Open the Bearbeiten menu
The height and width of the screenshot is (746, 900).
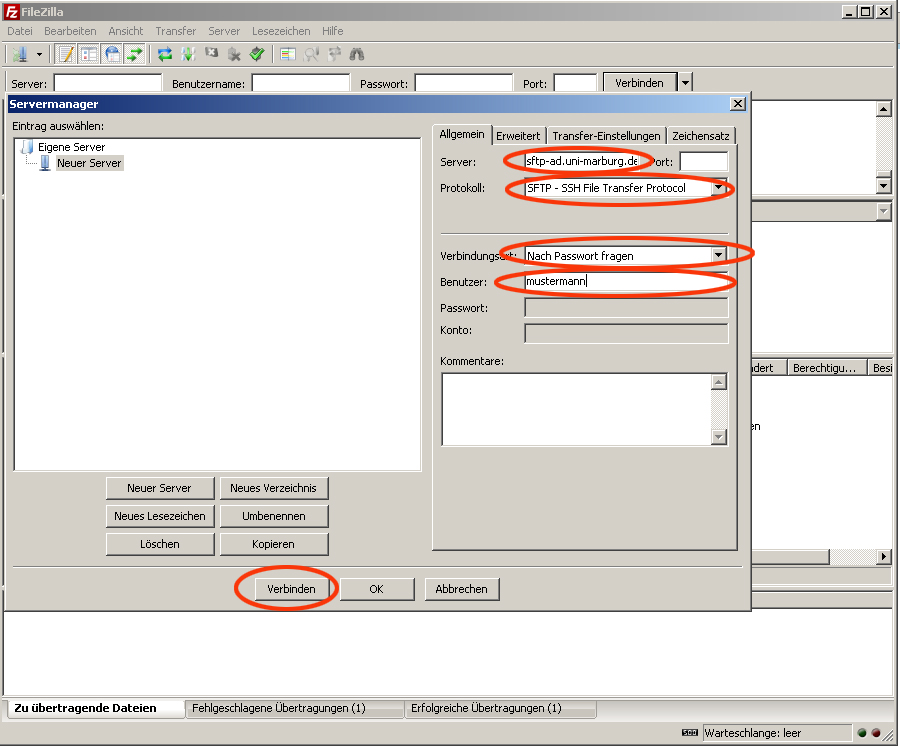point(71,31)
